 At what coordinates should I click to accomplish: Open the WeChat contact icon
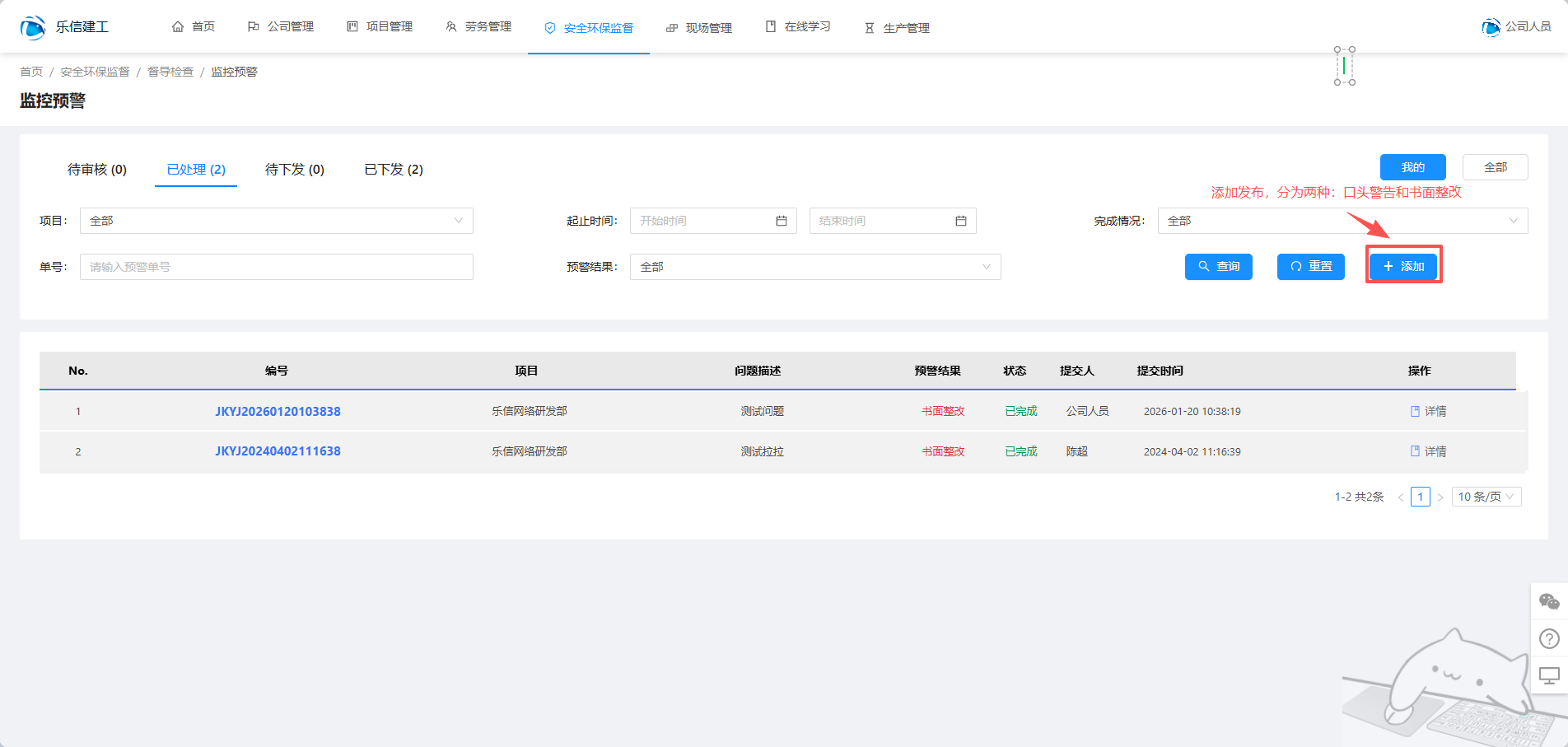[1549, 602]
